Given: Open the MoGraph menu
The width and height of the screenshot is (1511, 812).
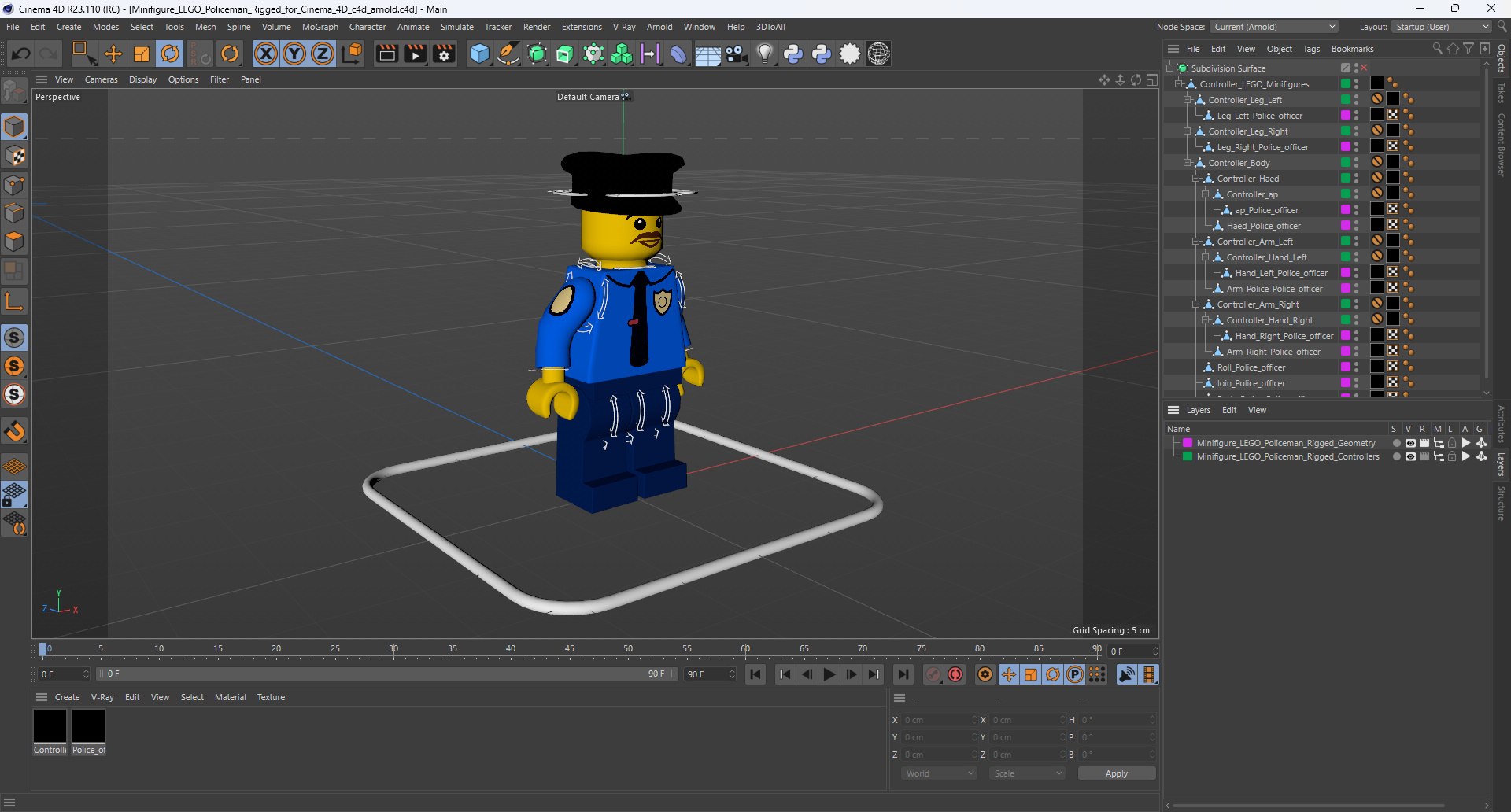Looking at the screenshot, I should 320,27.
